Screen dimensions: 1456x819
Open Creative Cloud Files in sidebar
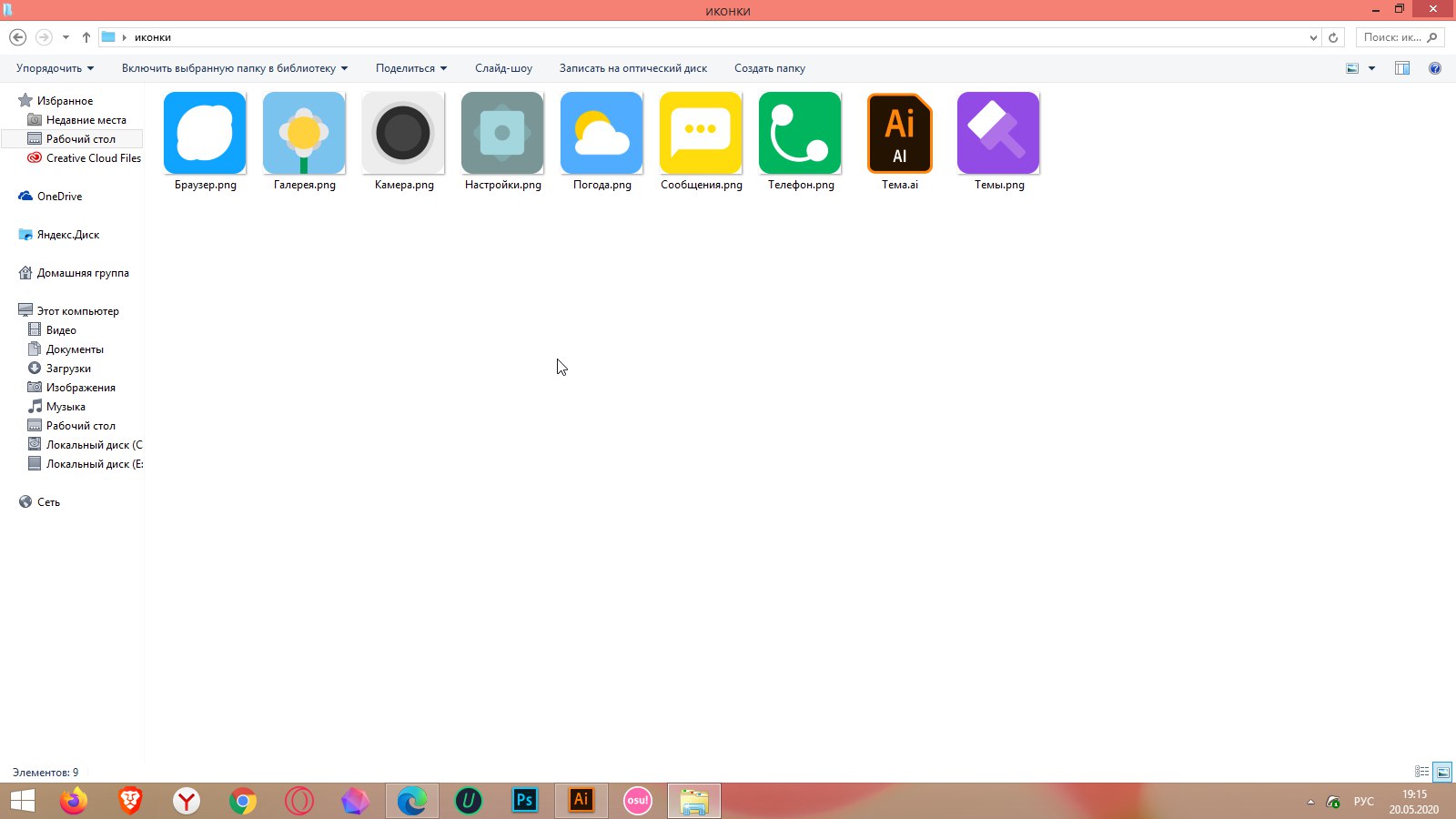[94, 158]
